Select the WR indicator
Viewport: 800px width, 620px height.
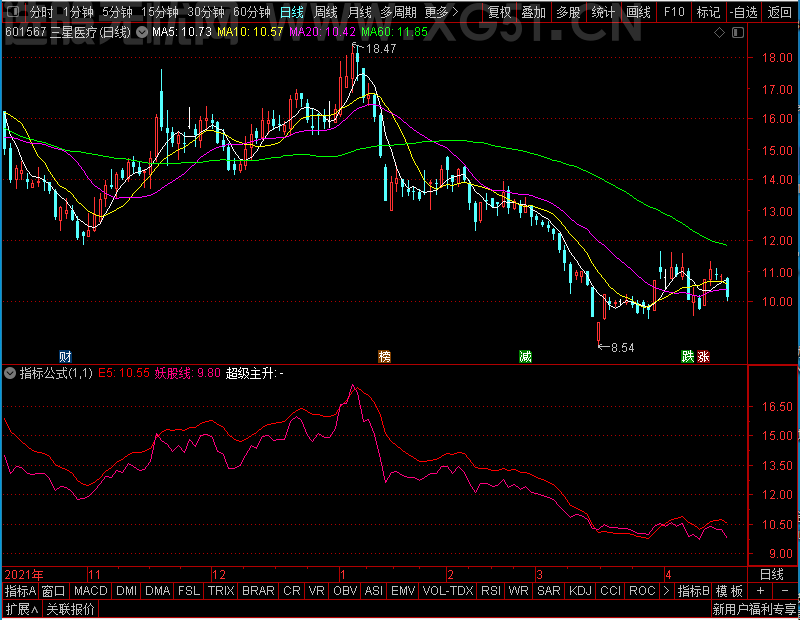[x=518, y=591]
